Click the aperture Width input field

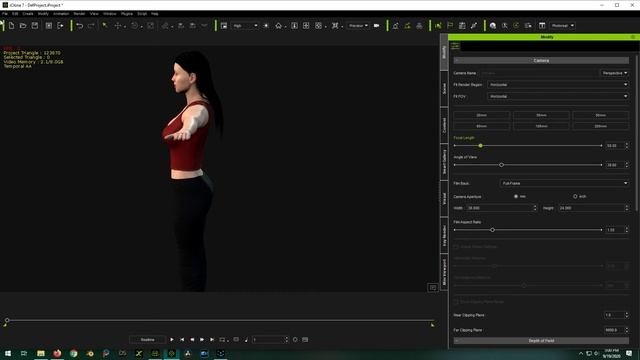tap(502, 208)
